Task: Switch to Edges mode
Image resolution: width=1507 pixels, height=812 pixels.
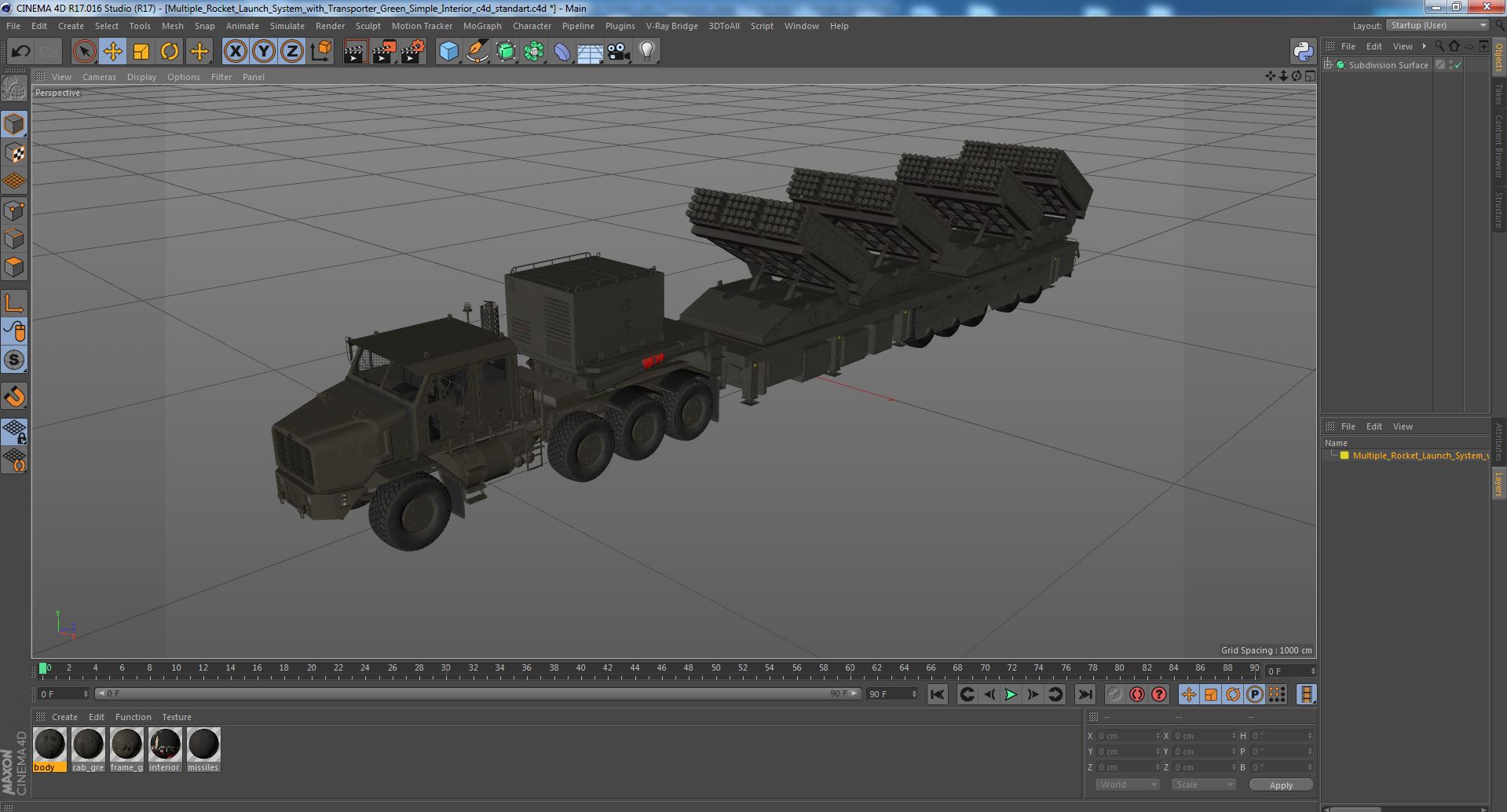Action: (14, 239)
